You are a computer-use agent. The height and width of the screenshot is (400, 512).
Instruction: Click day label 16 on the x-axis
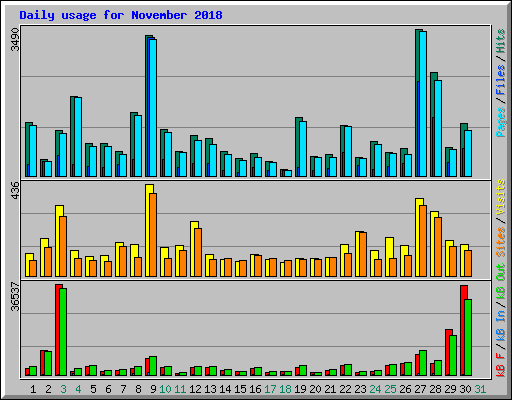tap(255, 389)
